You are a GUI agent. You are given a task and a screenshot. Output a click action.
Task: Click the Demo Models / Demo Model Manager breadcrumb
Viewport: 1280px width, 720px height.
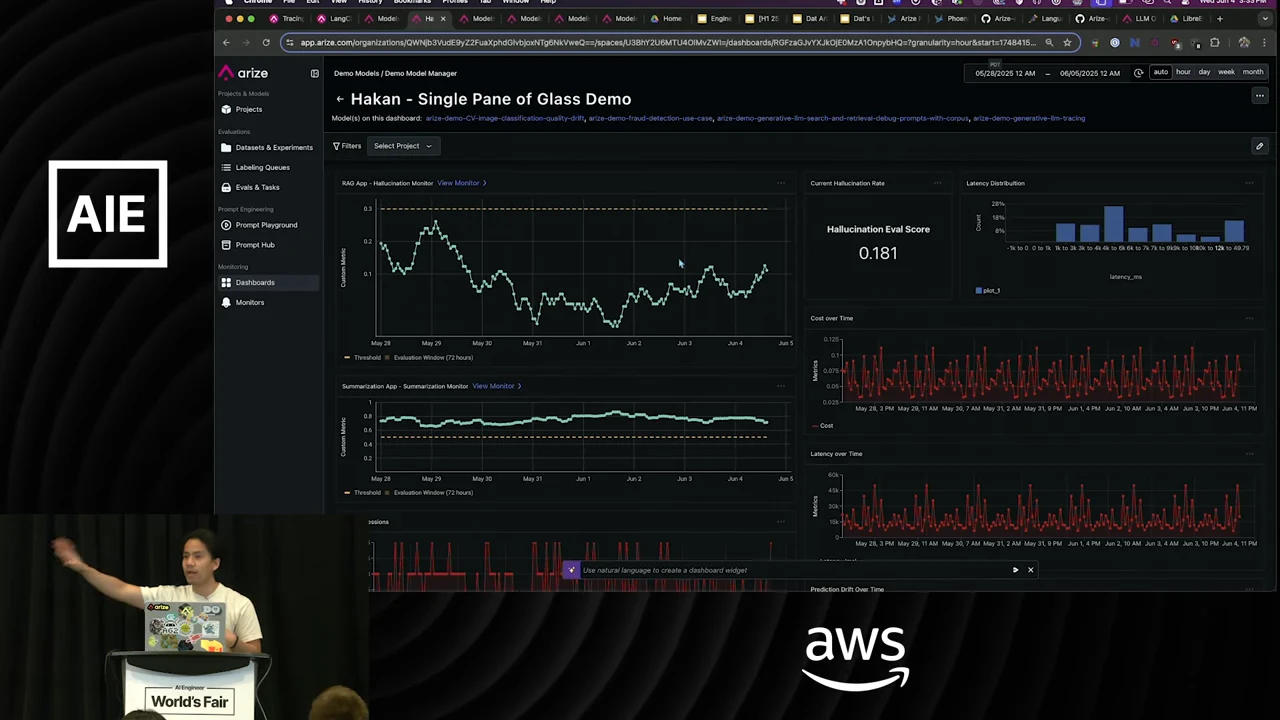tap(395, 73)
